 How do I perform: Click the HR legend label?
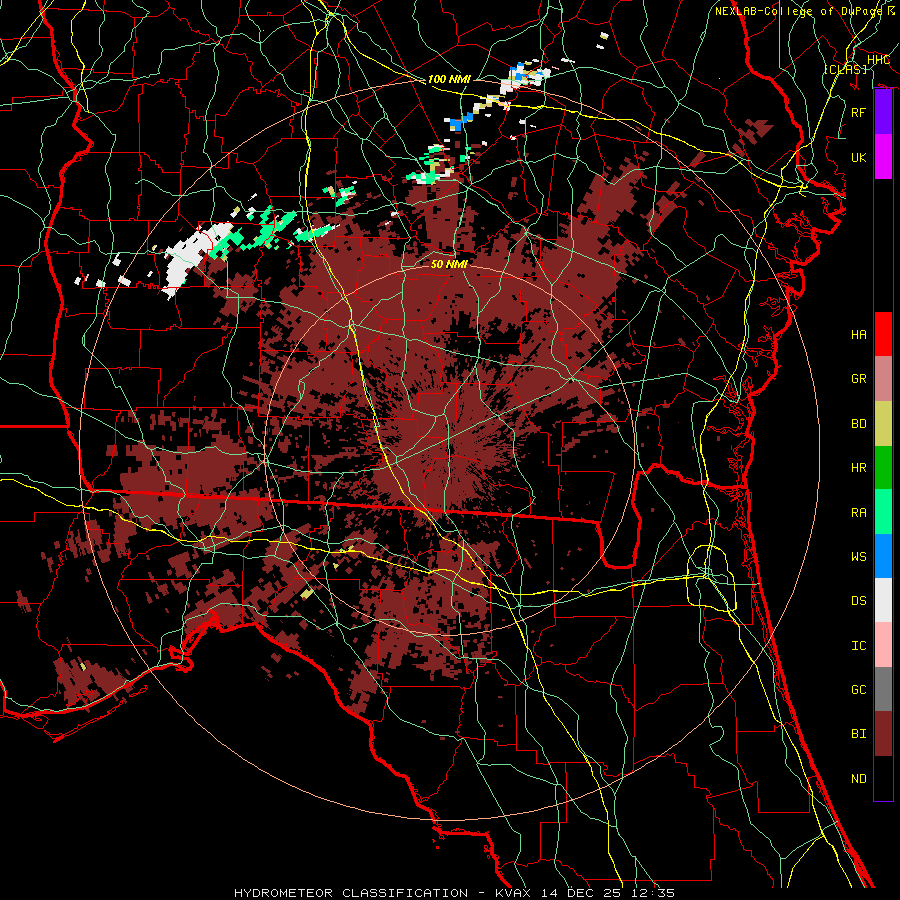[x=859, y=468]
